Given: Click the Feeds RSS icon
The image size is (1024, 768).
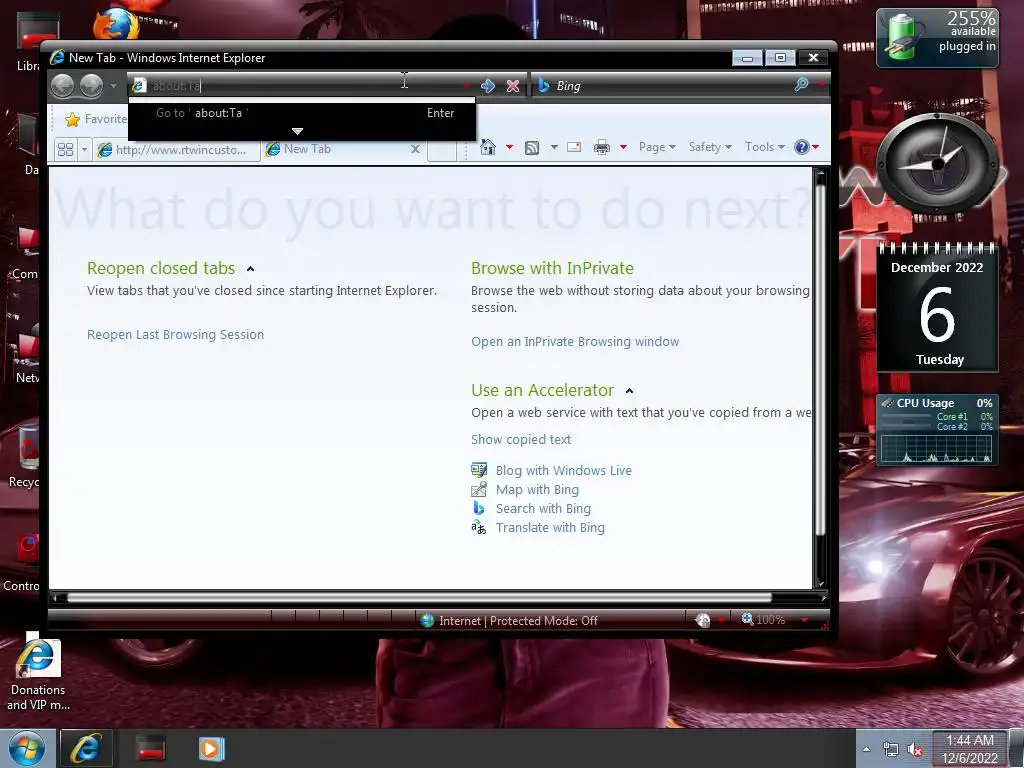Looking at the screenshot, I should click(x=532, y=148).
